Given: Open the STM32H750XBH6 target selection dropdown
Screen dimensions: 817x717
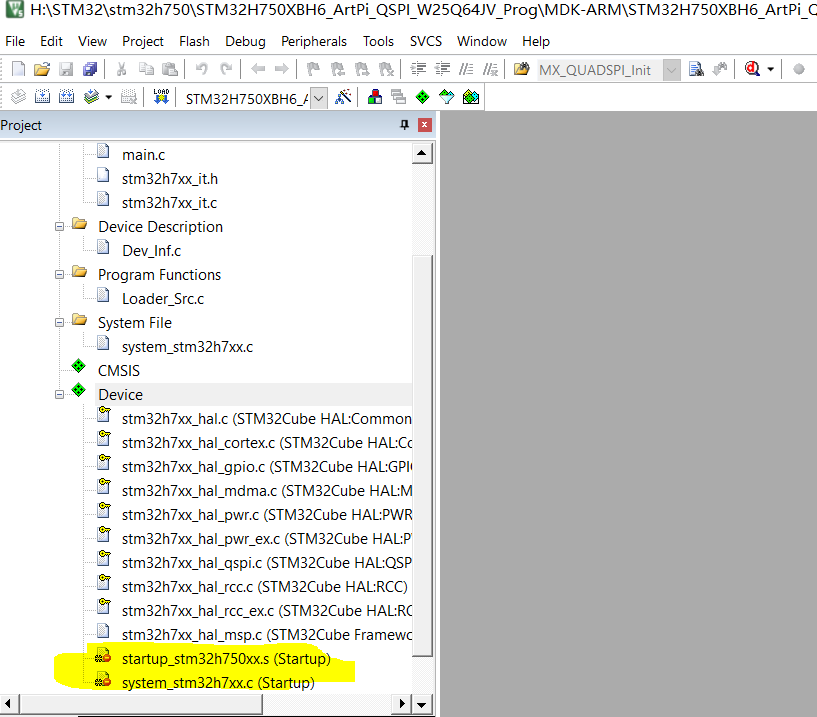Looking at the screenshot, I should [318, 97].
